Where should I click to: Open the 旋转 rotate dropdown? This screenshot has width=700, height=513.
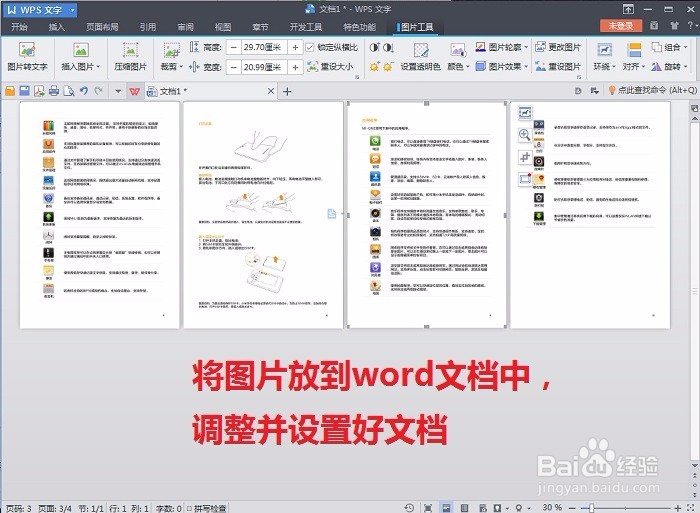point(670,67)
